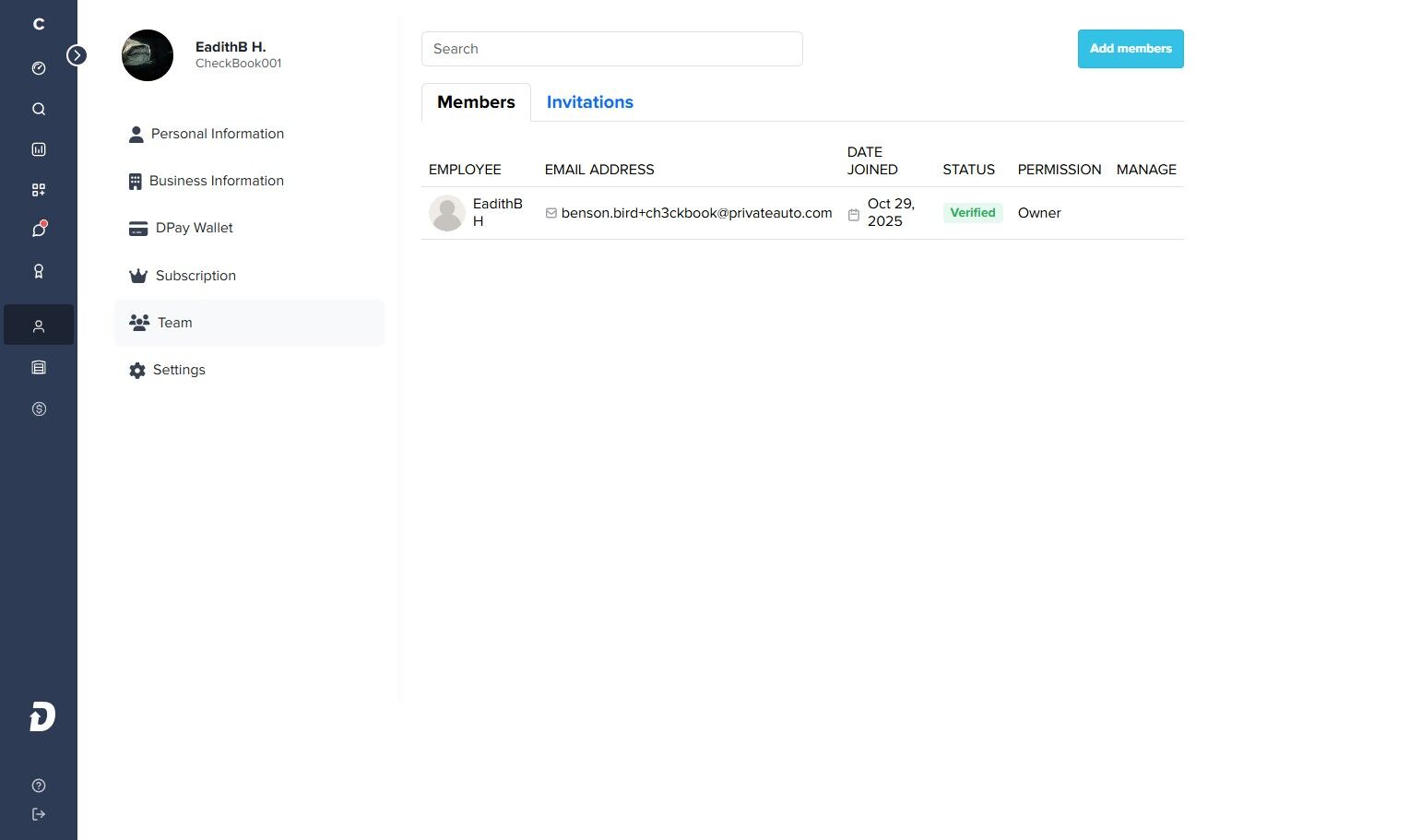This screenshot has width=1421, height=840.
Task: Click the dollar sign icon in sidebar
Action: pyautogui.click(x=38, y=408)
